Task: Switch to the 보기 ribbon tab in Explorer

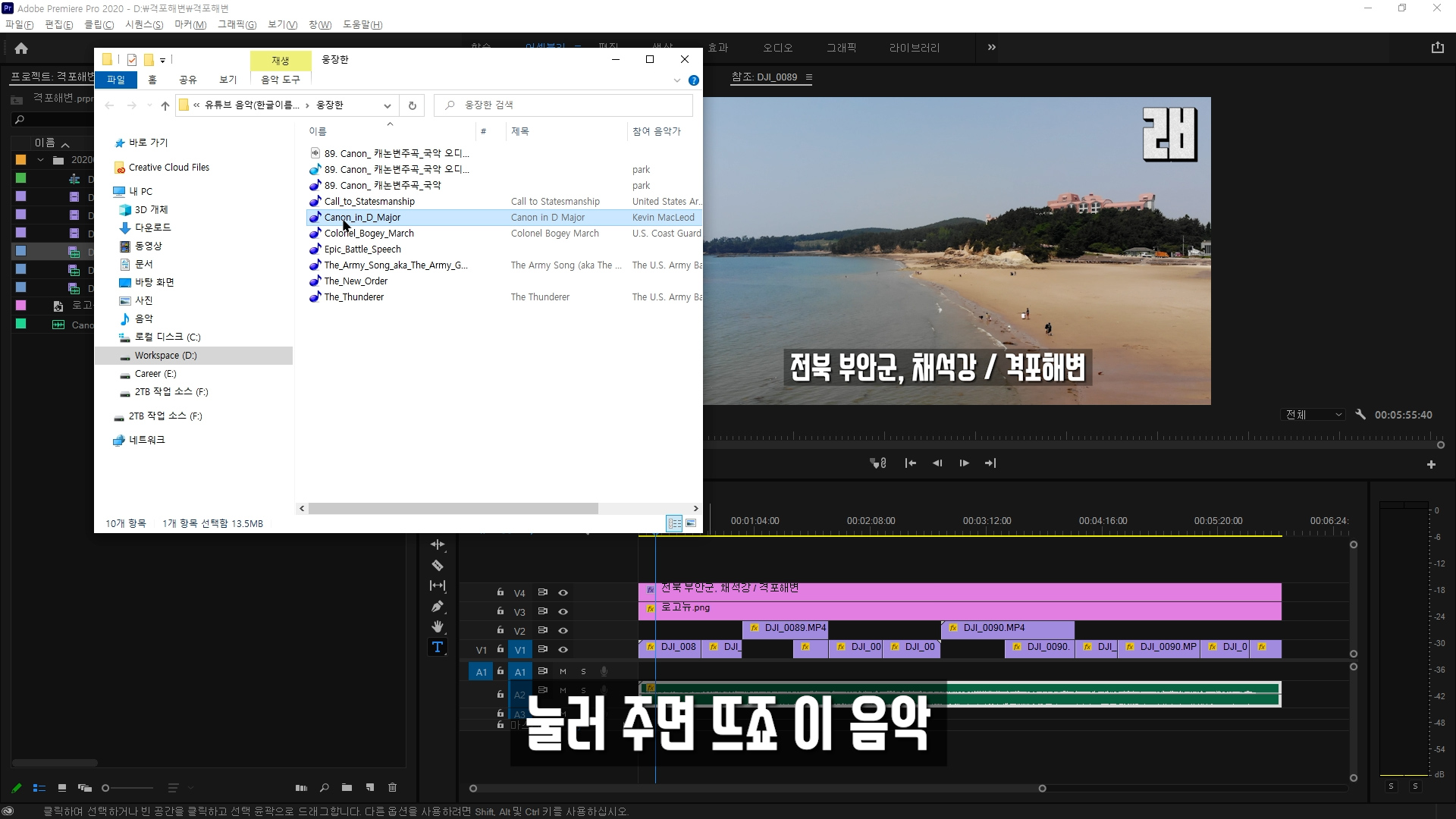Action: coord(227,80)
